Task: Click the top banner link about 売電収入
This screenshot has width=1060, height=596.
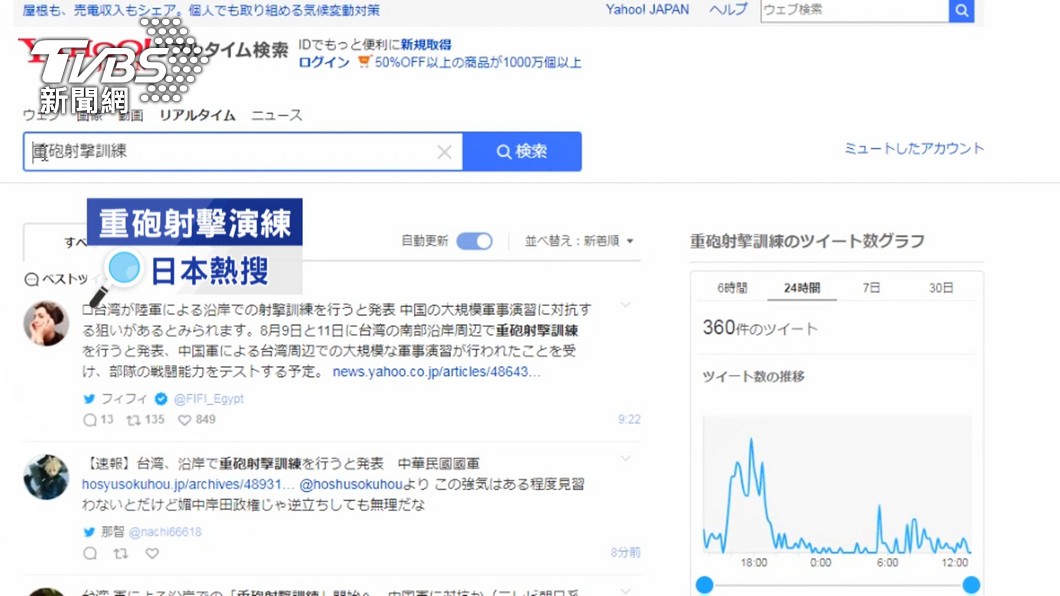Action: pos(201,10)
